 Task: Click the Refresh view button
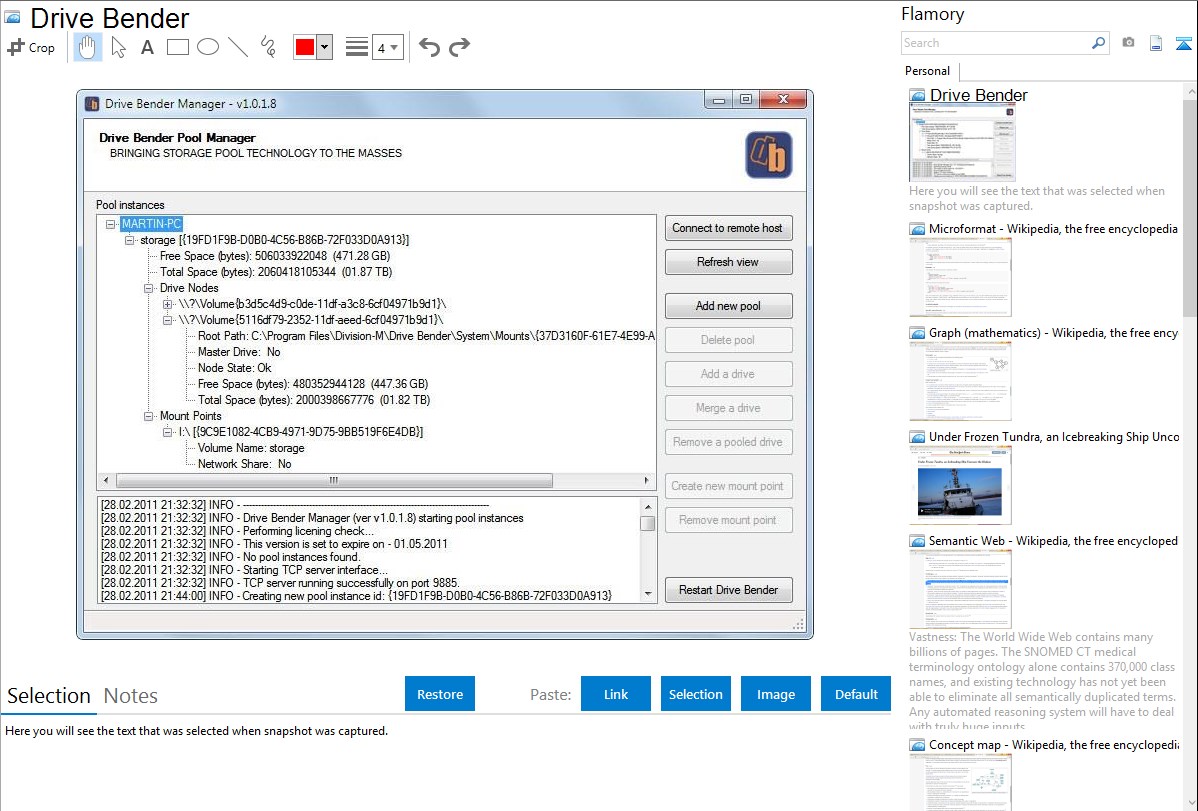[x=727, y=262]
